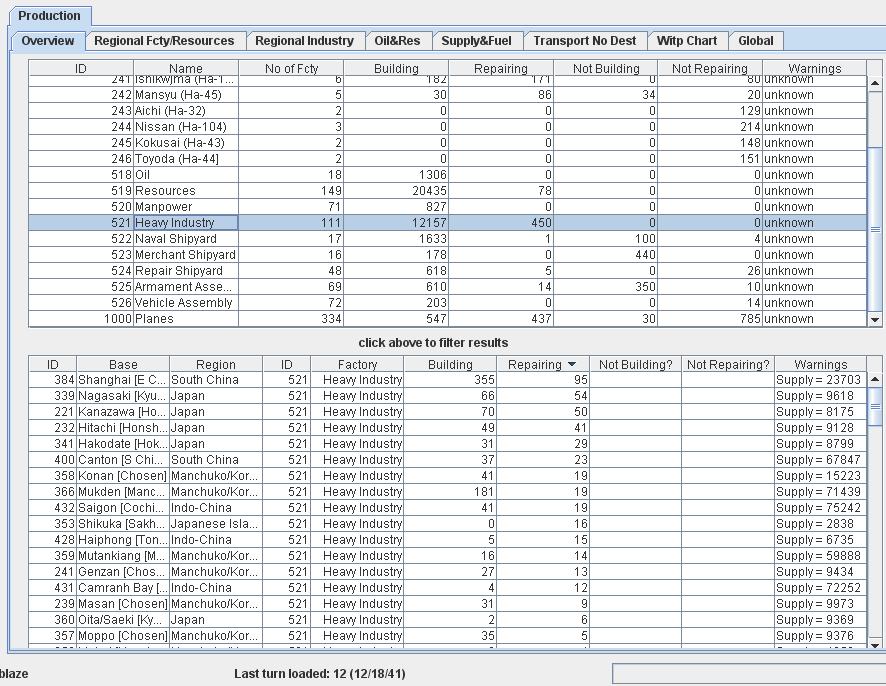Select the Nagasaki base row
The height and width of the screenshot is (686, 886).
click(x=447, y=396)
